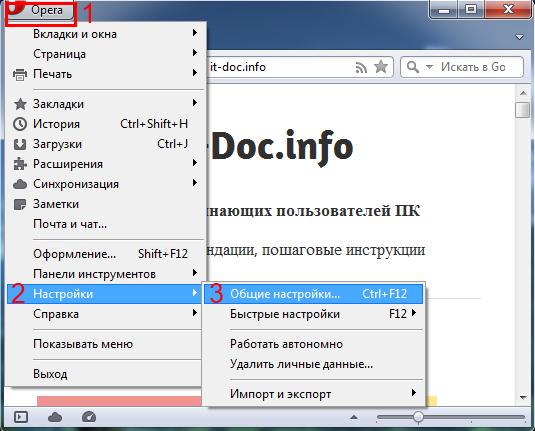Toggle Работать автономно mode
Screen dimensions: 535x431
[x=313, y=344]
